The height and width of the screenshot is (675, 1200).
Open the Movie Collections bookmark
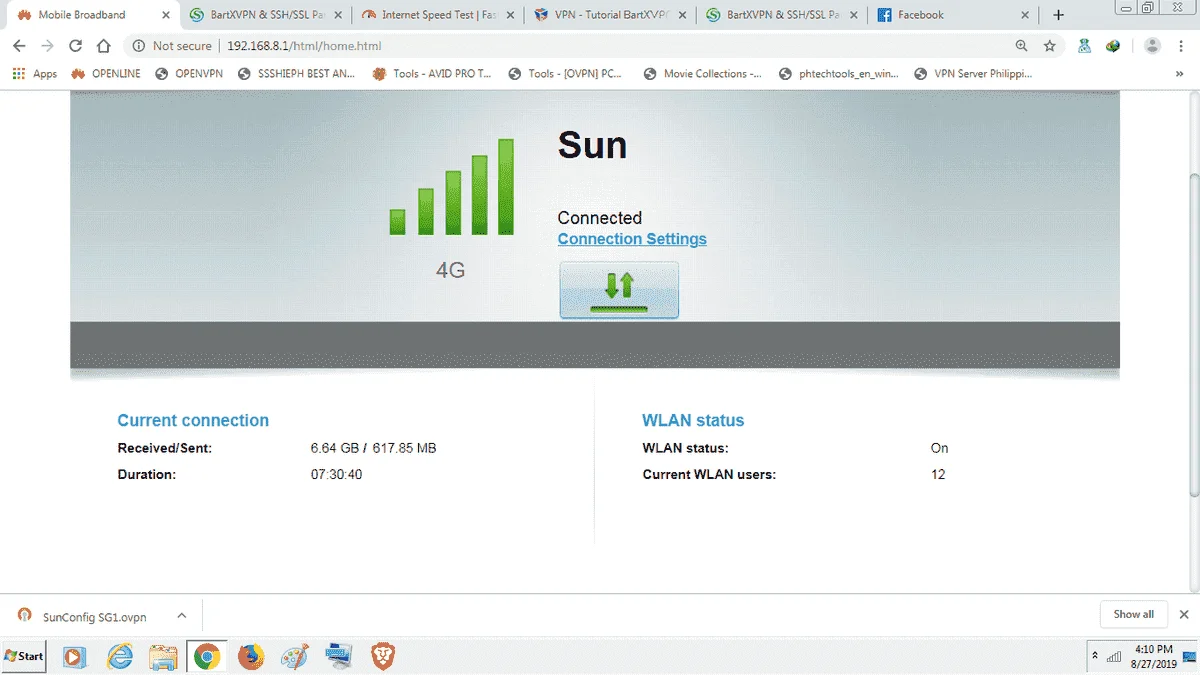coord(702,73)
